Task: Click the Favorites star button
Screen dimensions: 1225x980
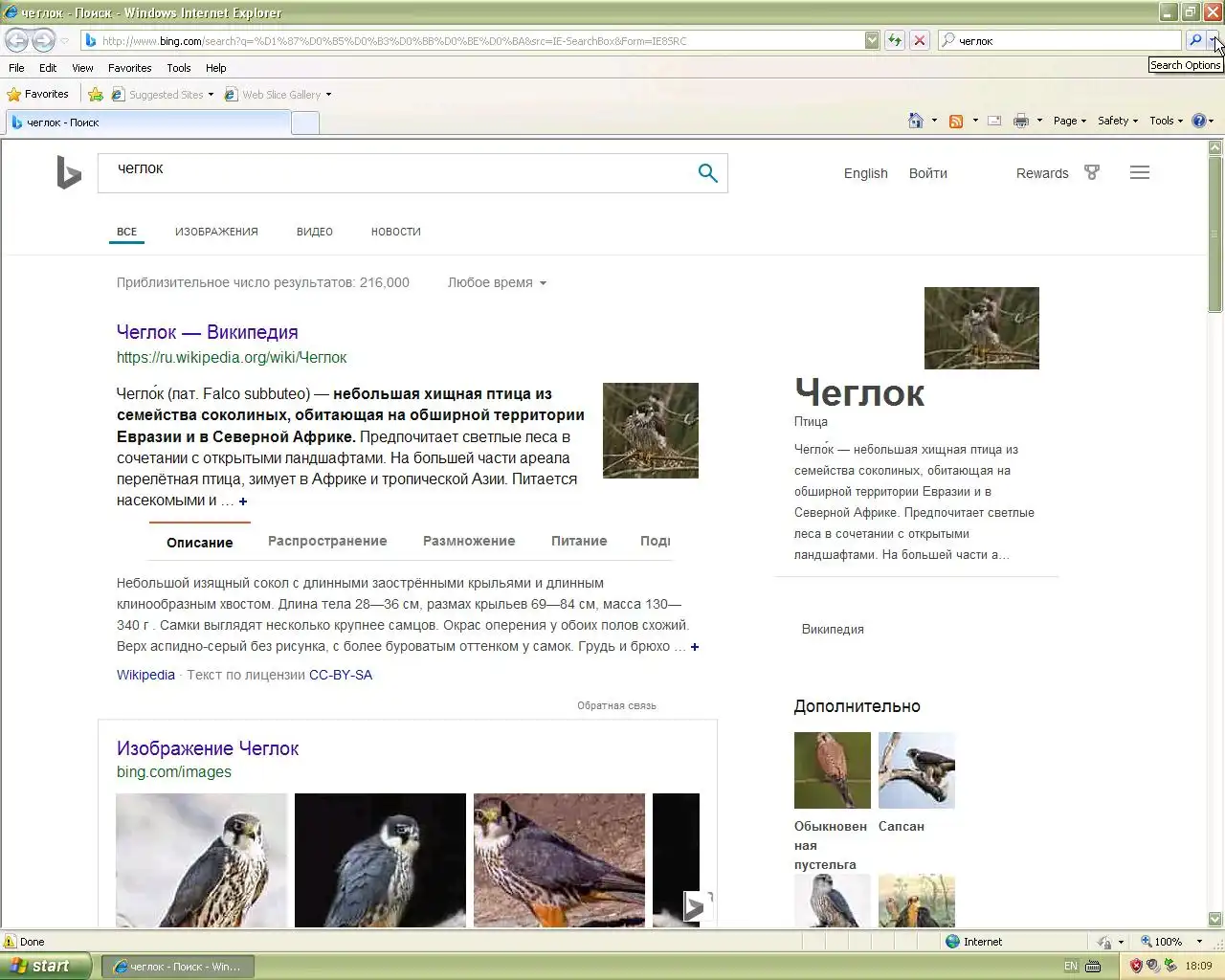Action: coord(38,94)
